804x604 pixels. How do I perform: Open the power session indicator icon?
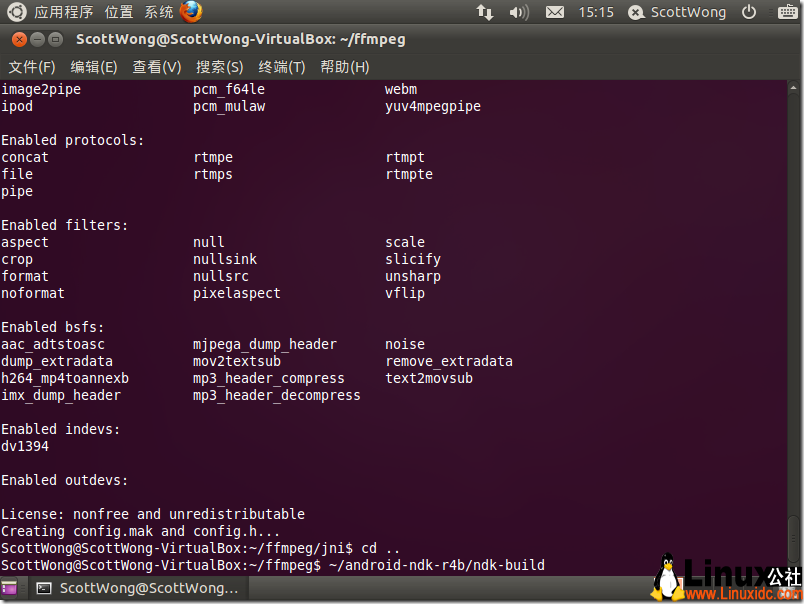[x=749, y=13]
